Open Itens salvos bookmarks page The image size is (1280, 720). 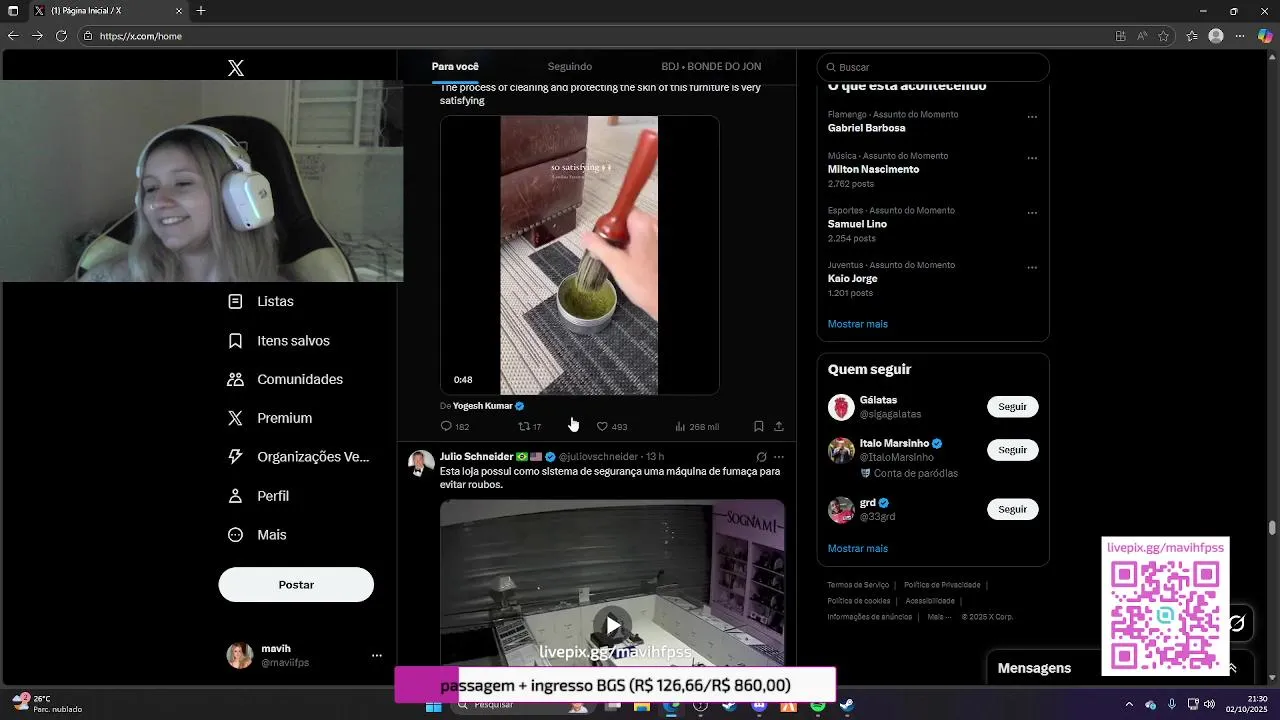tap(279, 341)
